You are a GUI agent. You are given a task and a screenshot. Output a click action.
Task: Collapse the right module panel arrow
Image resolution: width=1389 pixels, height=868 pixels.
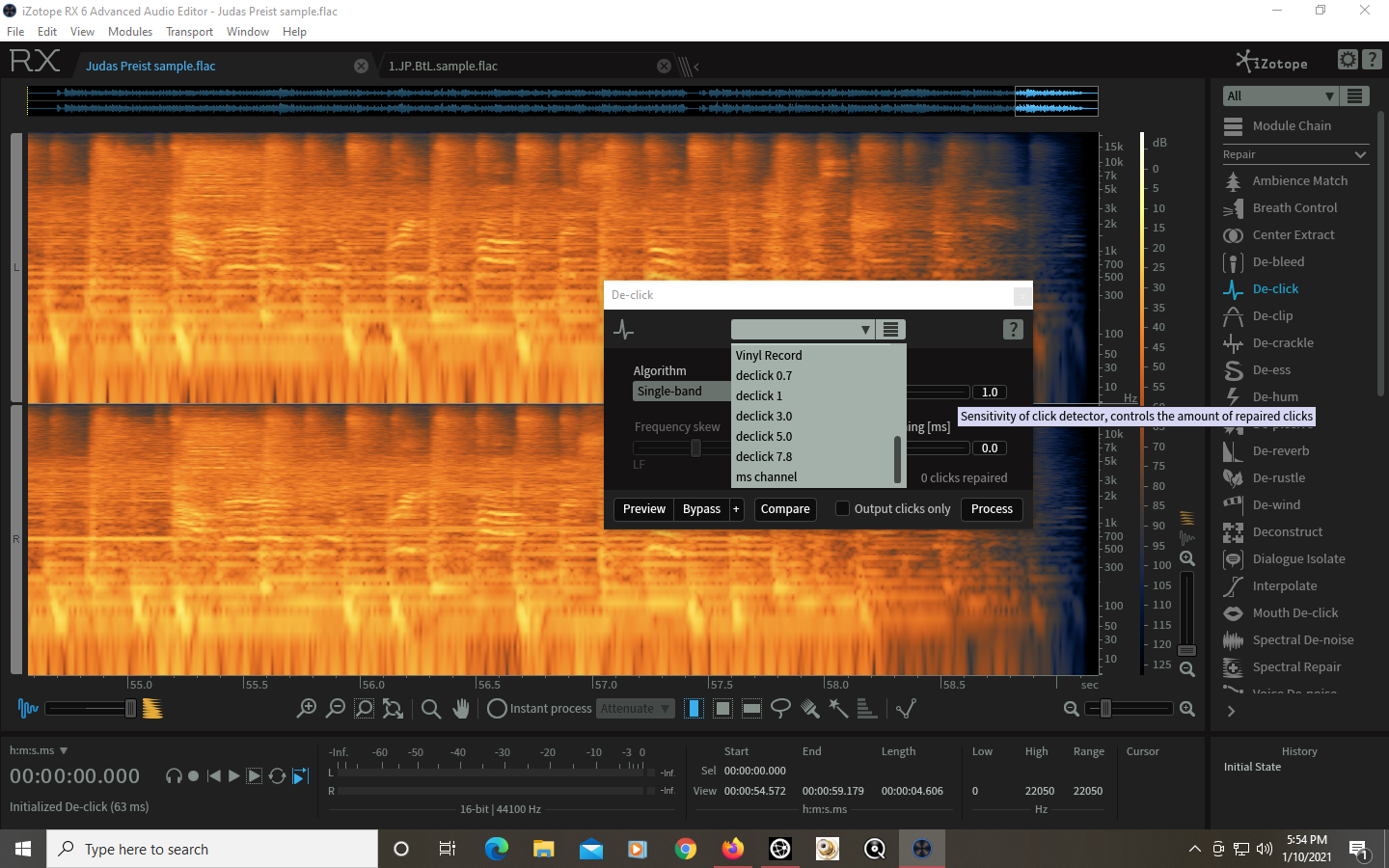coord(1231,712)
